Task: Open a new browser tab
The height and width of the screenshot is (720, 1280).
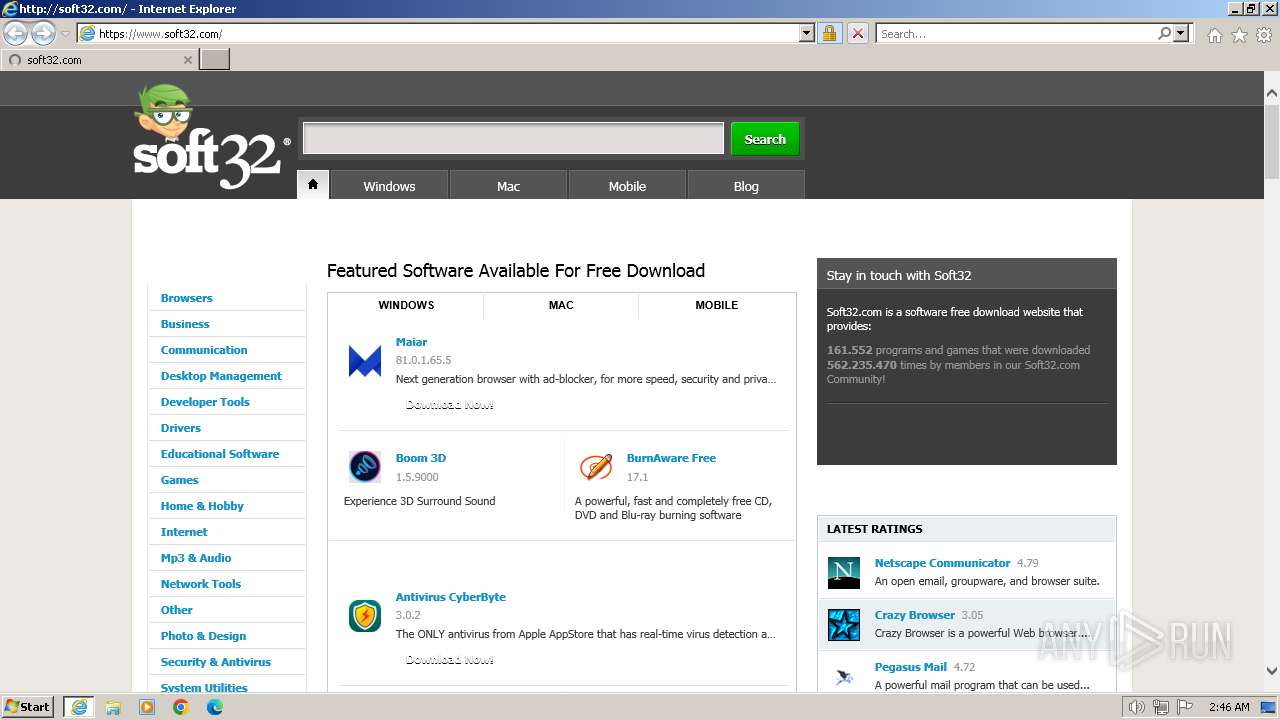Action: point(215,60)
